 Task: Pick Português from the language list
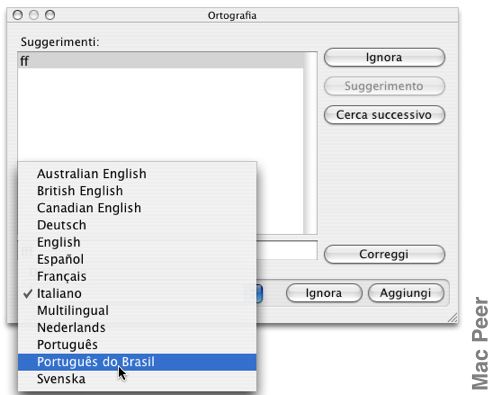(x=137, y=345)
